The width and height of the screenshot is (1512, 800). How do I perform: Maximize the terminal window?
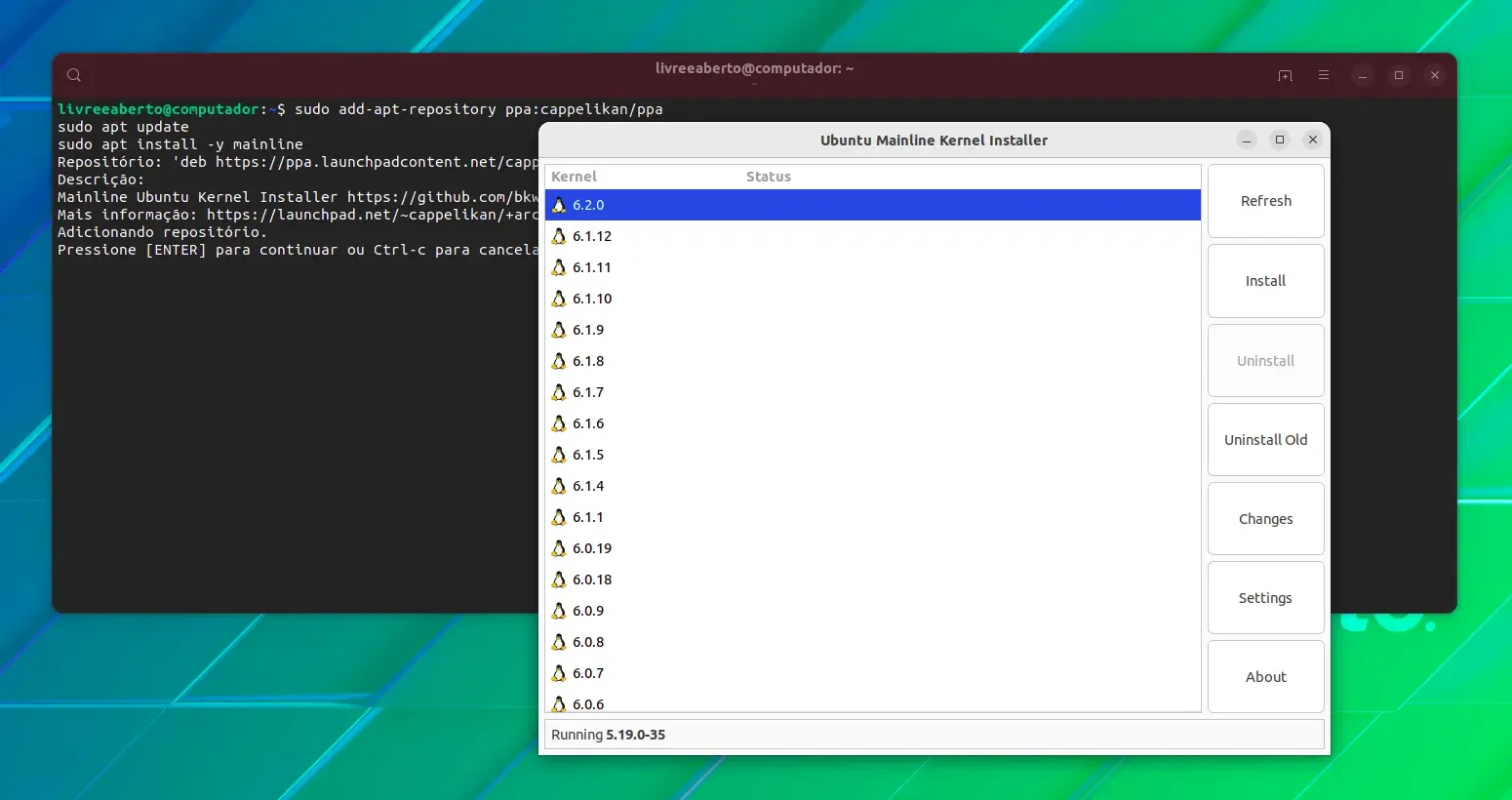tap(1399, 75)
